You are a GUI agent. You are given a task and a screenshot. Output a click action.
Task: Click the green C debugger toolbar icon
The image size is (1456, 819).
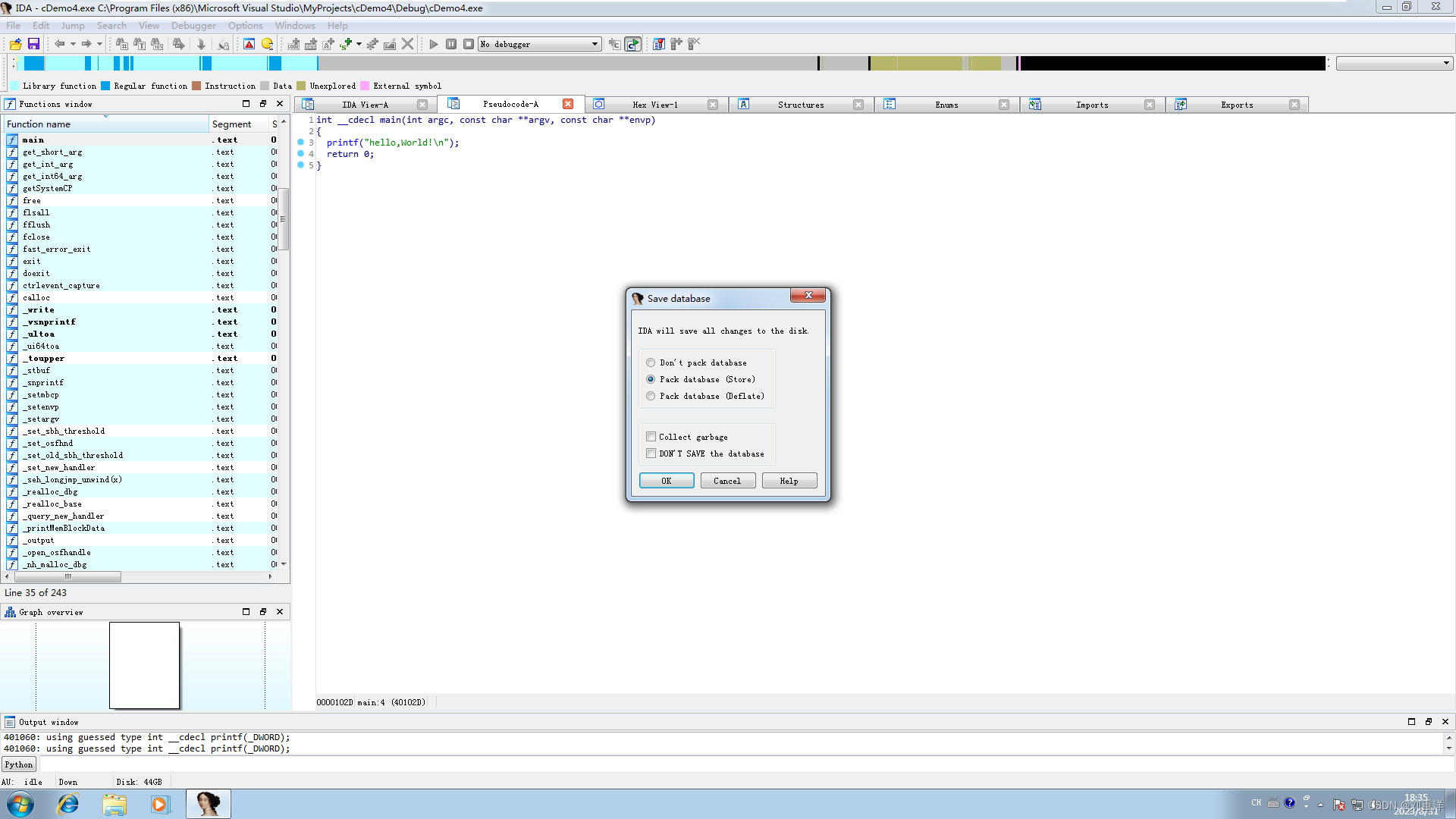(633, 44)
